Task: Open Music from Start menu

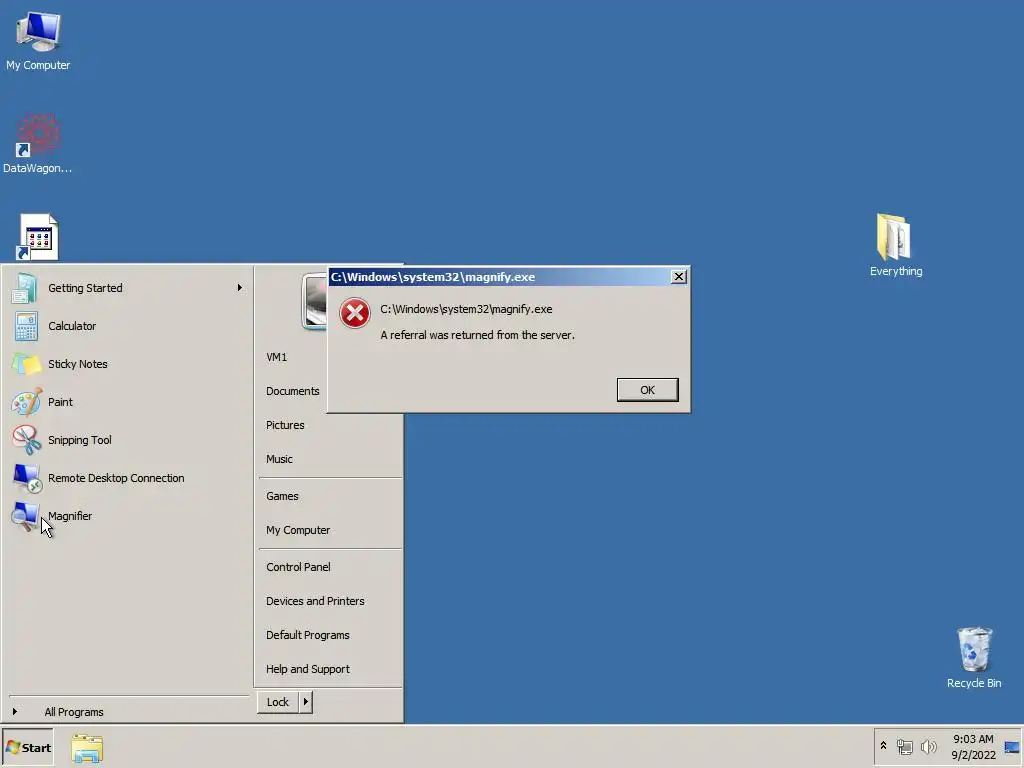Action: (x=280, y=459)
